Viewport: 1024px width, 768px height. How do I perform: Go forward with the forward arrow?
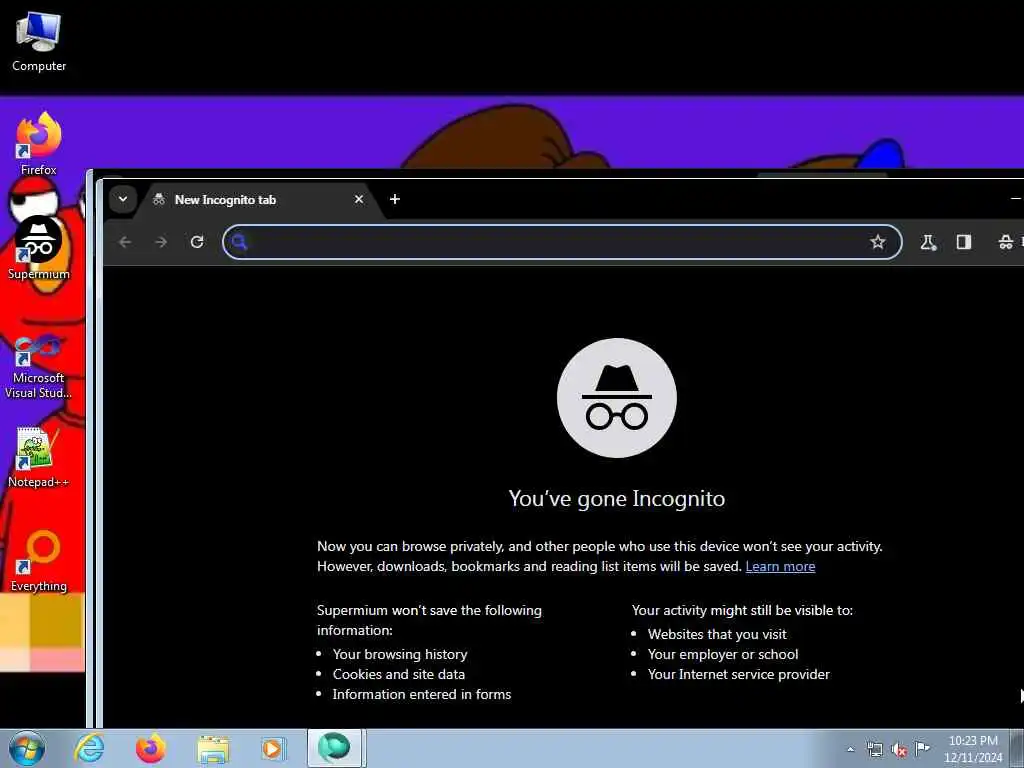tap(161, 242)
